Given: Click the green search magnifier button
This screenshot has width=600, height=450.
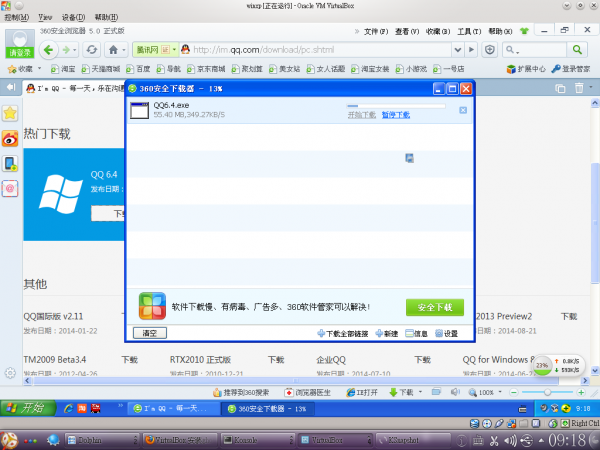Looking at the screenshot, I should pyautogui.click(x=577, y=50).
